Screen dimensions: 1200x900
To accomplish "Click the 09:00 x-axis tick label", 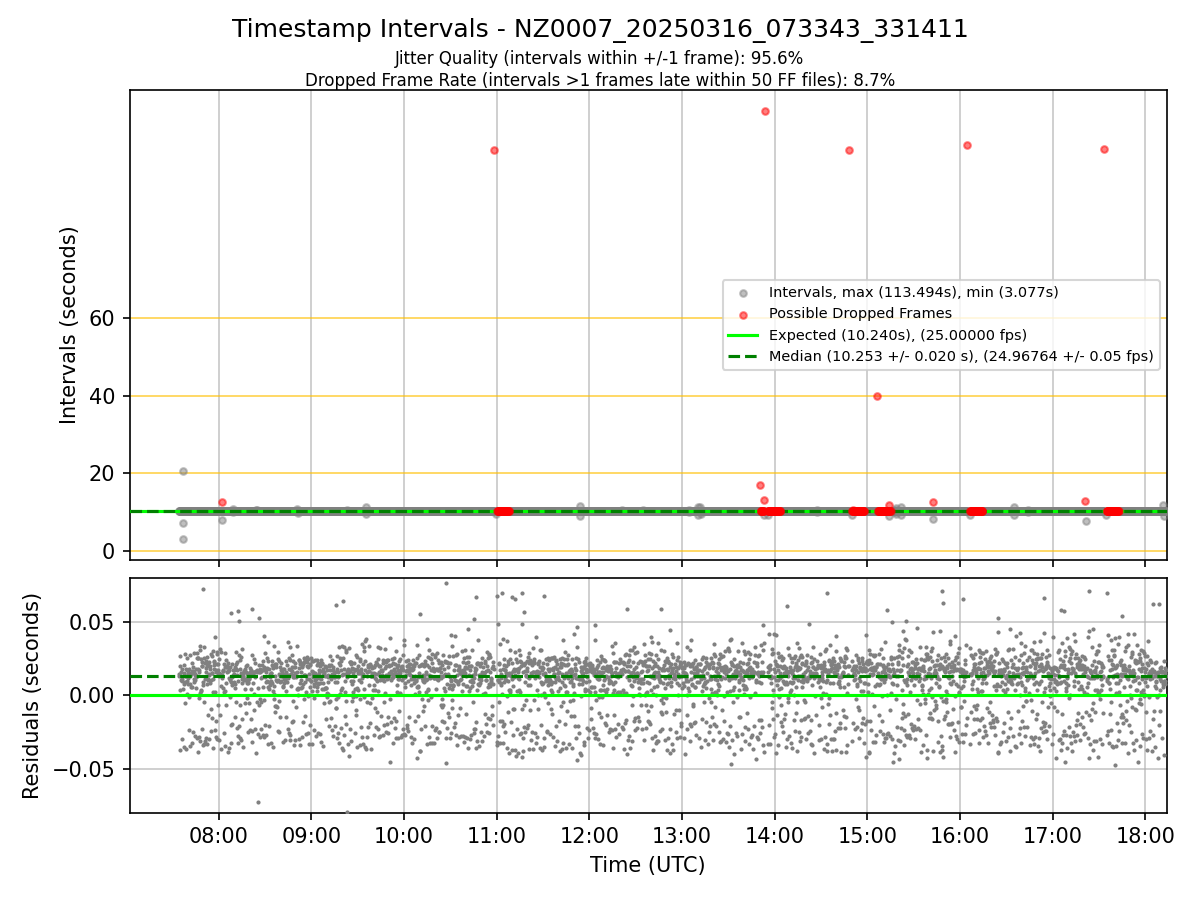I will tap(311, 836).
